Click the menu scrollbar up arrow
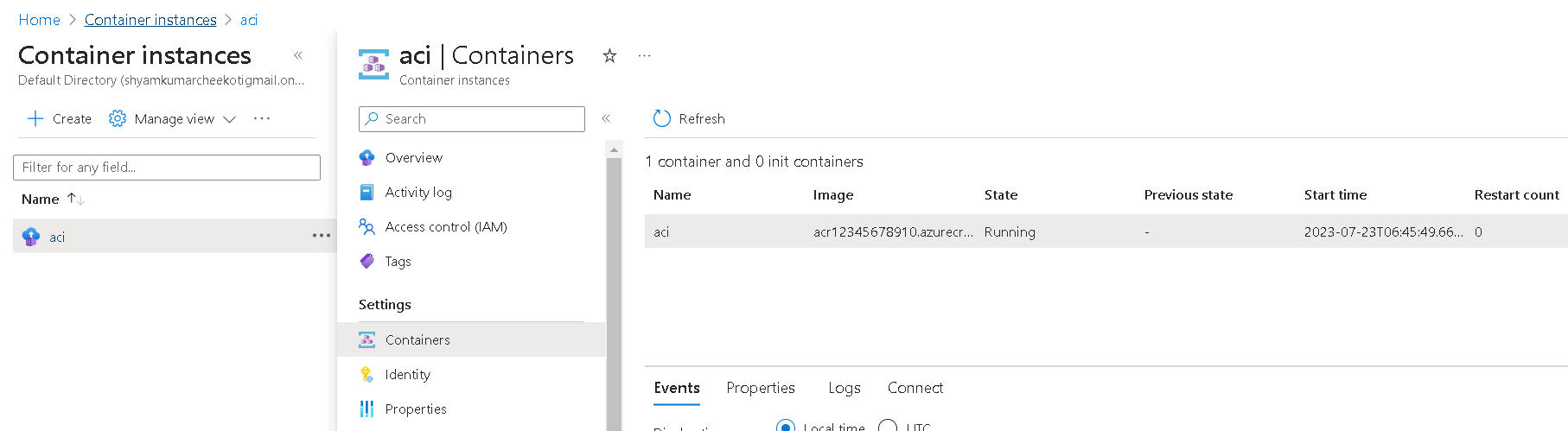Image resolution: width=1568 pixels, height=431 pixels. (614, 150)
